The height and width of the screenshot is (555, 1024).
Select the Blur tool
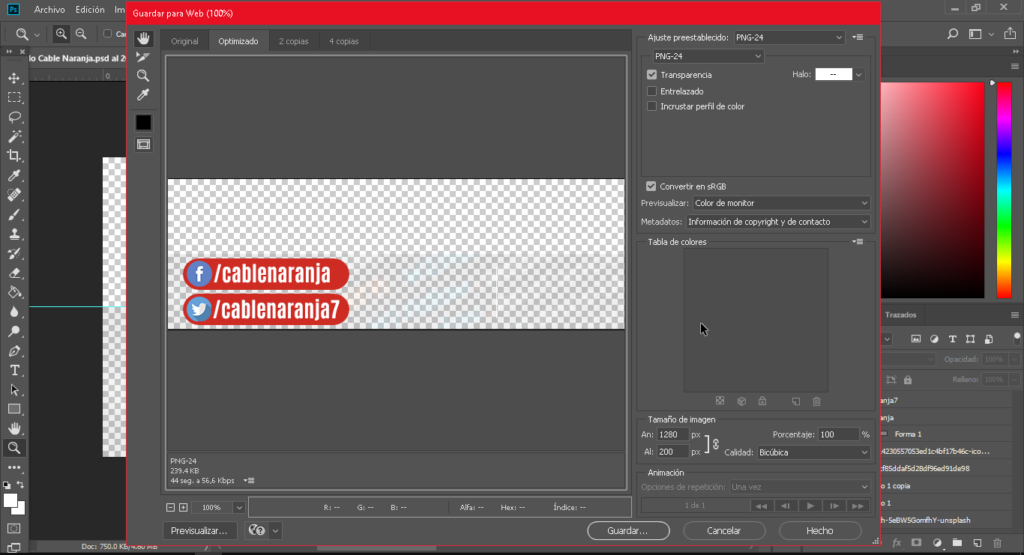(x=14, y=312)
